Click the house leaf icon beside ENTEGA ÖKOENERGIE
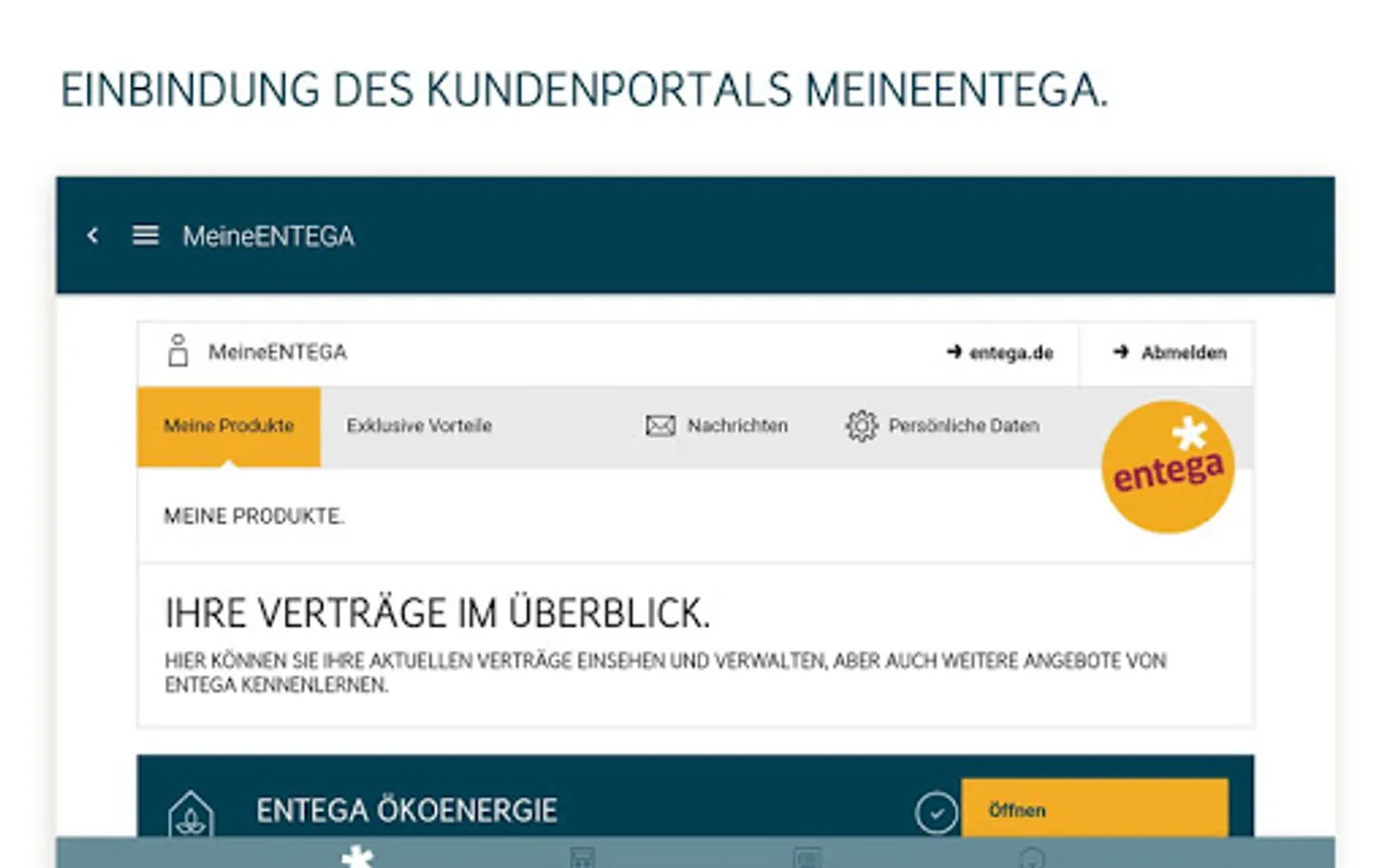This screenshot has height=868, width=1389. pos(191,813)
